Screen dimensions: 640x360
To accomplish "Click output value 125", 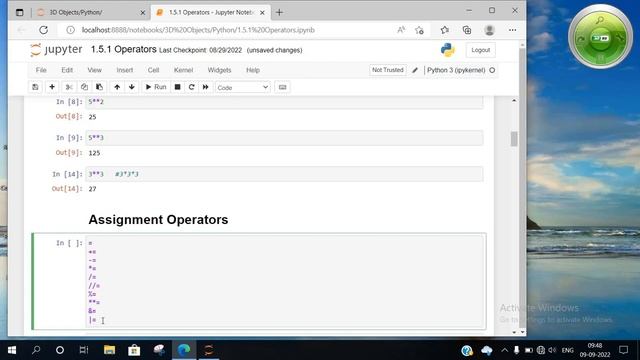I will tap(94, 153).
